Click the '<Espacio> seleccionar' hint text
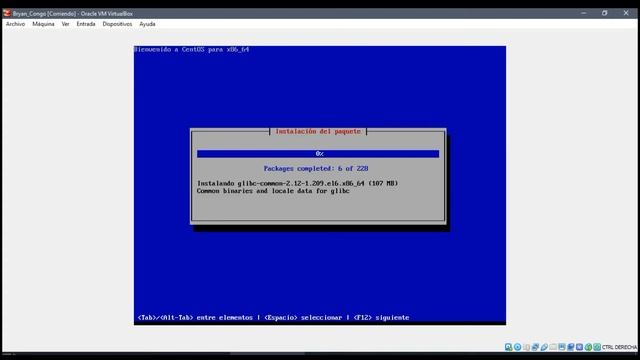640x360 pixels. point(303,318)
